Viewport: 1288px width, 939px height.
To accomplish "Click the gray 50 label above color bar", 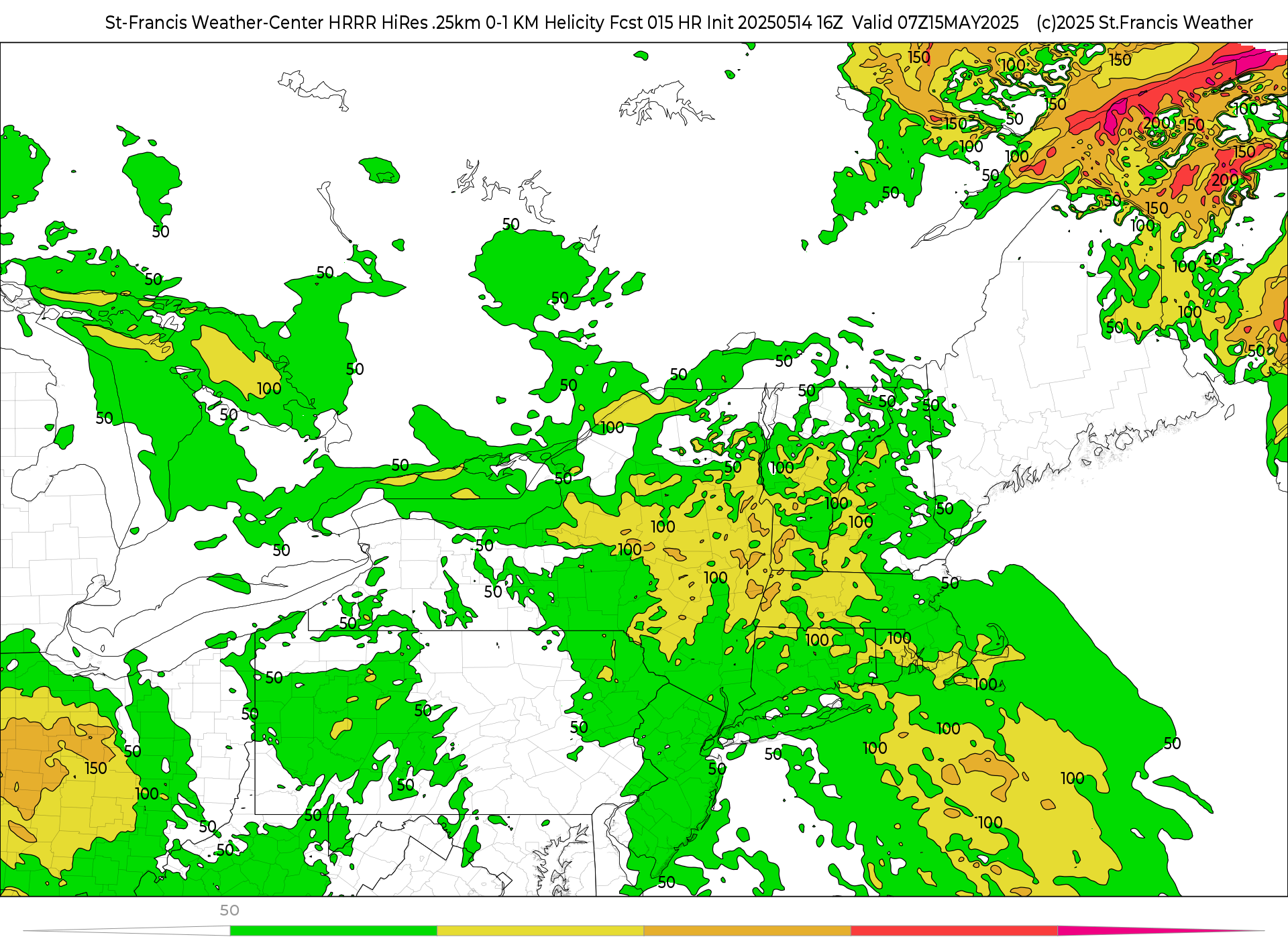I will pos(229,910).
